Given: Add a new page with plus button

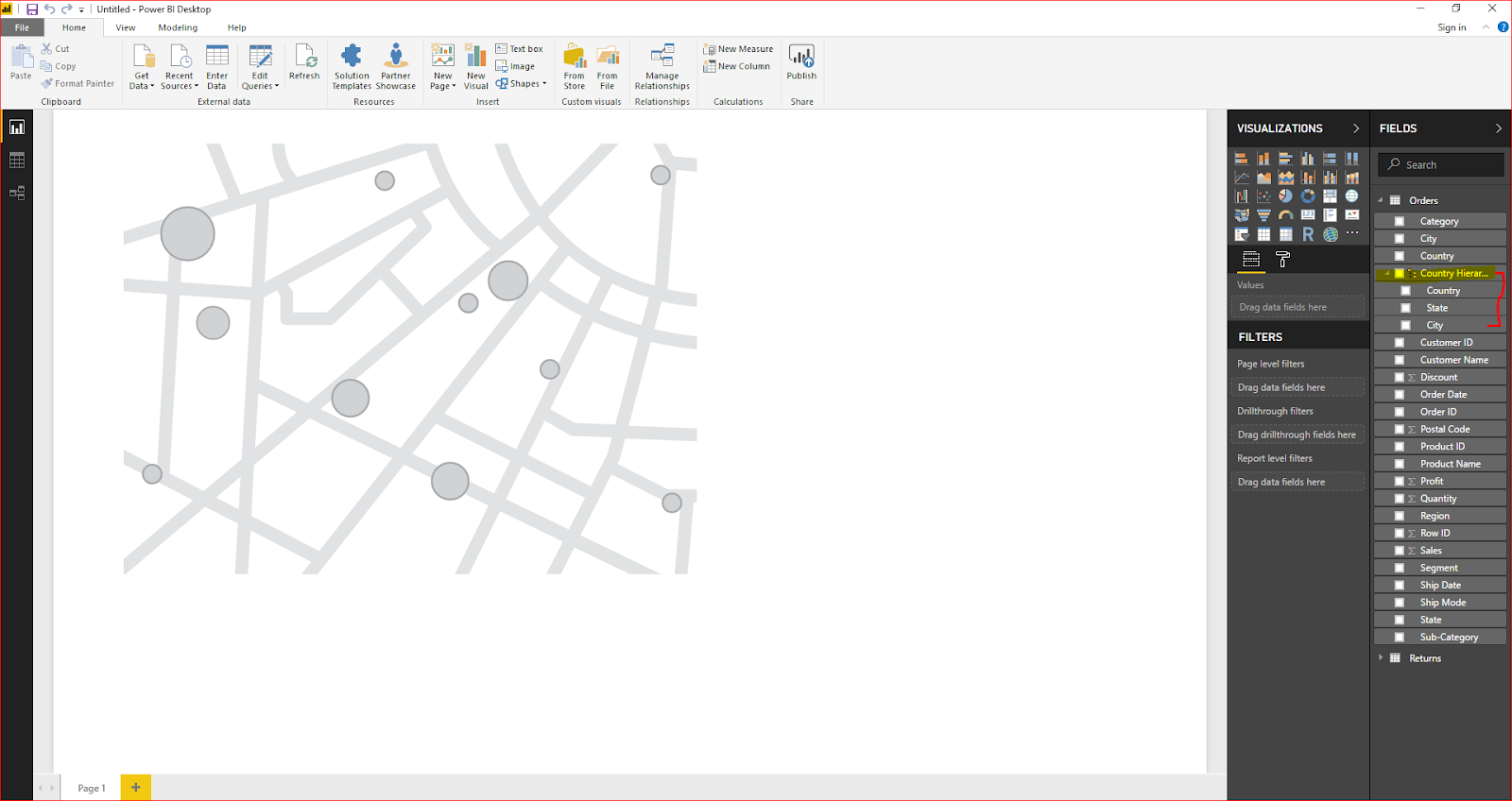Looking at the screenshot, I should (135, 788).
